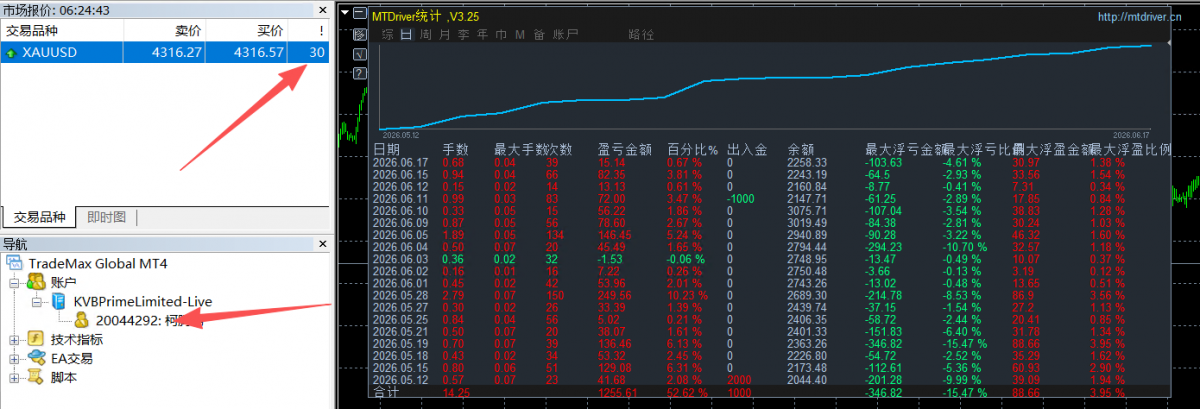Select the 周 weekly tab in MTDriver
The image size is (1200, 409).
click(x=426, y=35)
